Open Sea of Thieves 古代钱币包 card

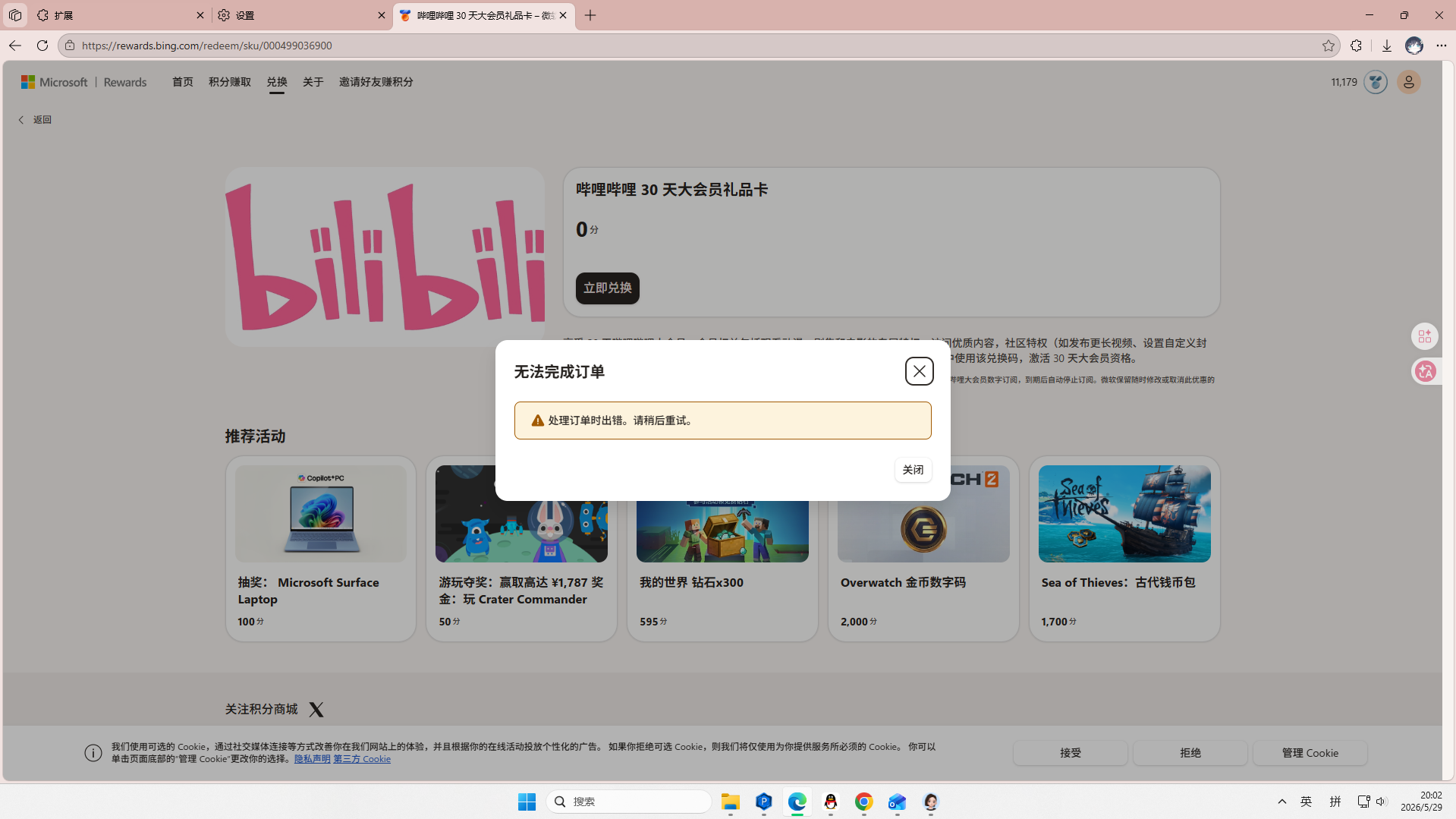point(1124,549)
